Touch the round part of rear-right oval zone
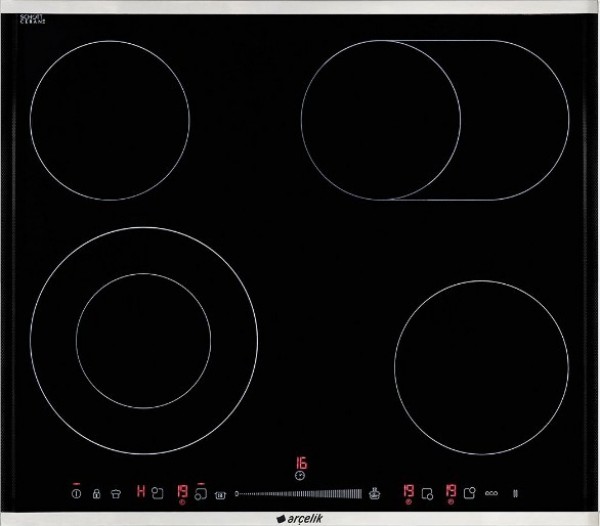The width and height of the screenshot is (600, 526). [381, 120]
